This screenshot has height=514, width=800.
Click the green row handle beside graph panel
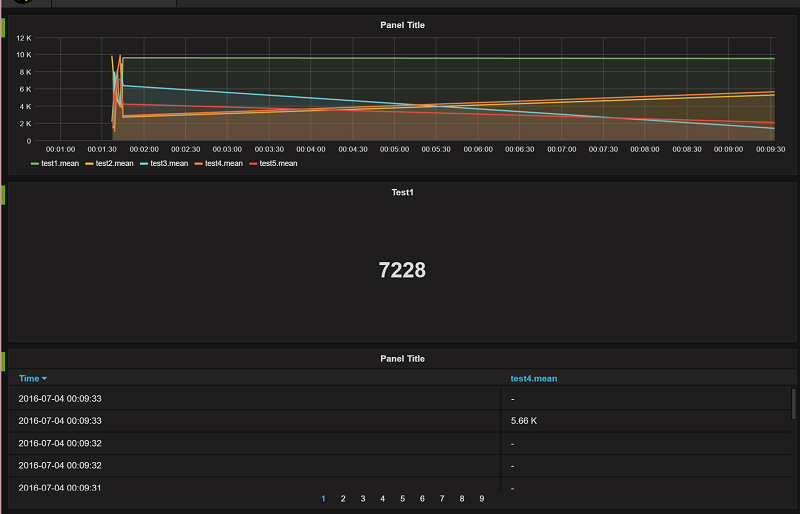3,28
